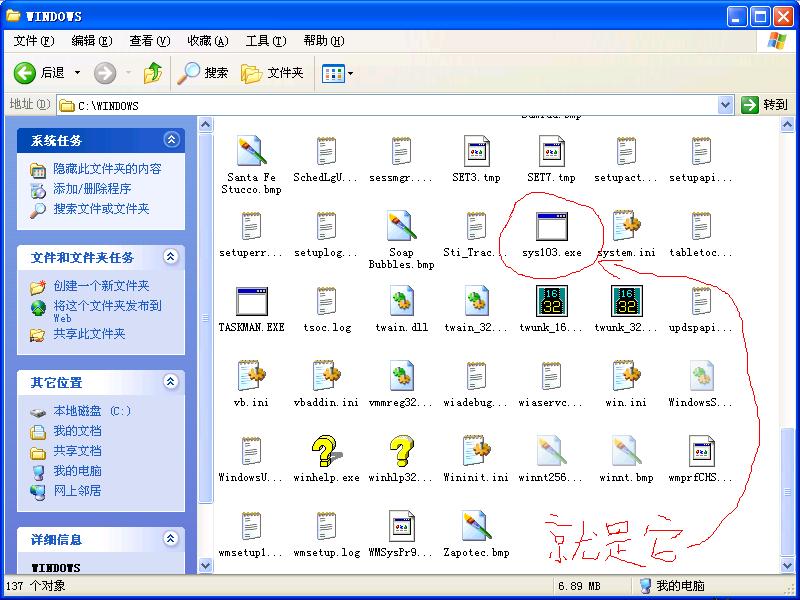Collapse the 详细信息 panel
Image resolution: width=800 pixels, height=600 pixels.
pos(171,538)
